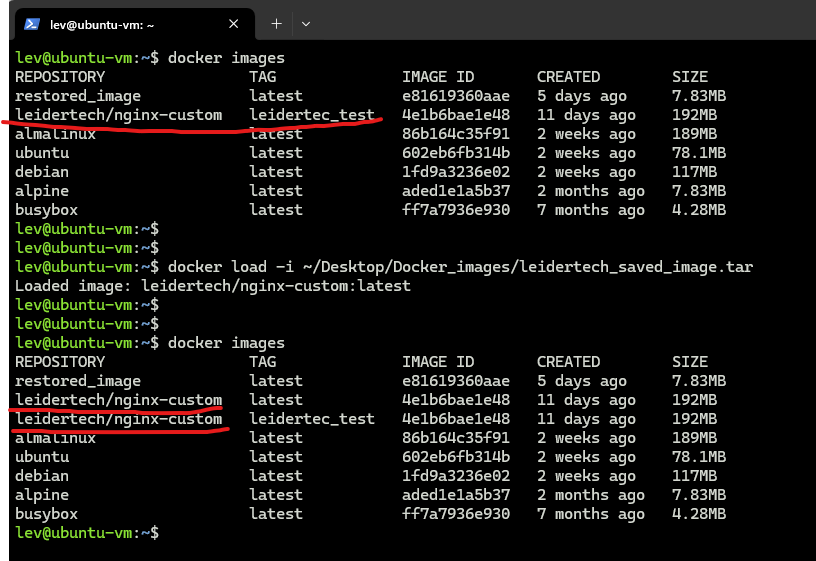The height and width of the screenshot is (561, 816).
Task: Click 'almalinux' in listing before docker load
Action: pyautogui.click(x=55, y=134)
